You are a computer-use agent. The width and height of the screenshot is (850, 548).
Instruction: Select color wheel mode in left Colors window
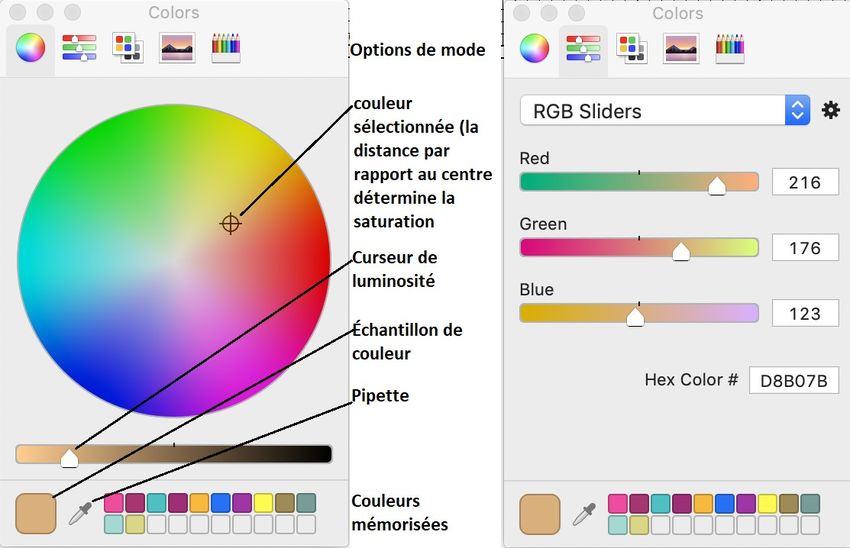[x=30, y=48]
